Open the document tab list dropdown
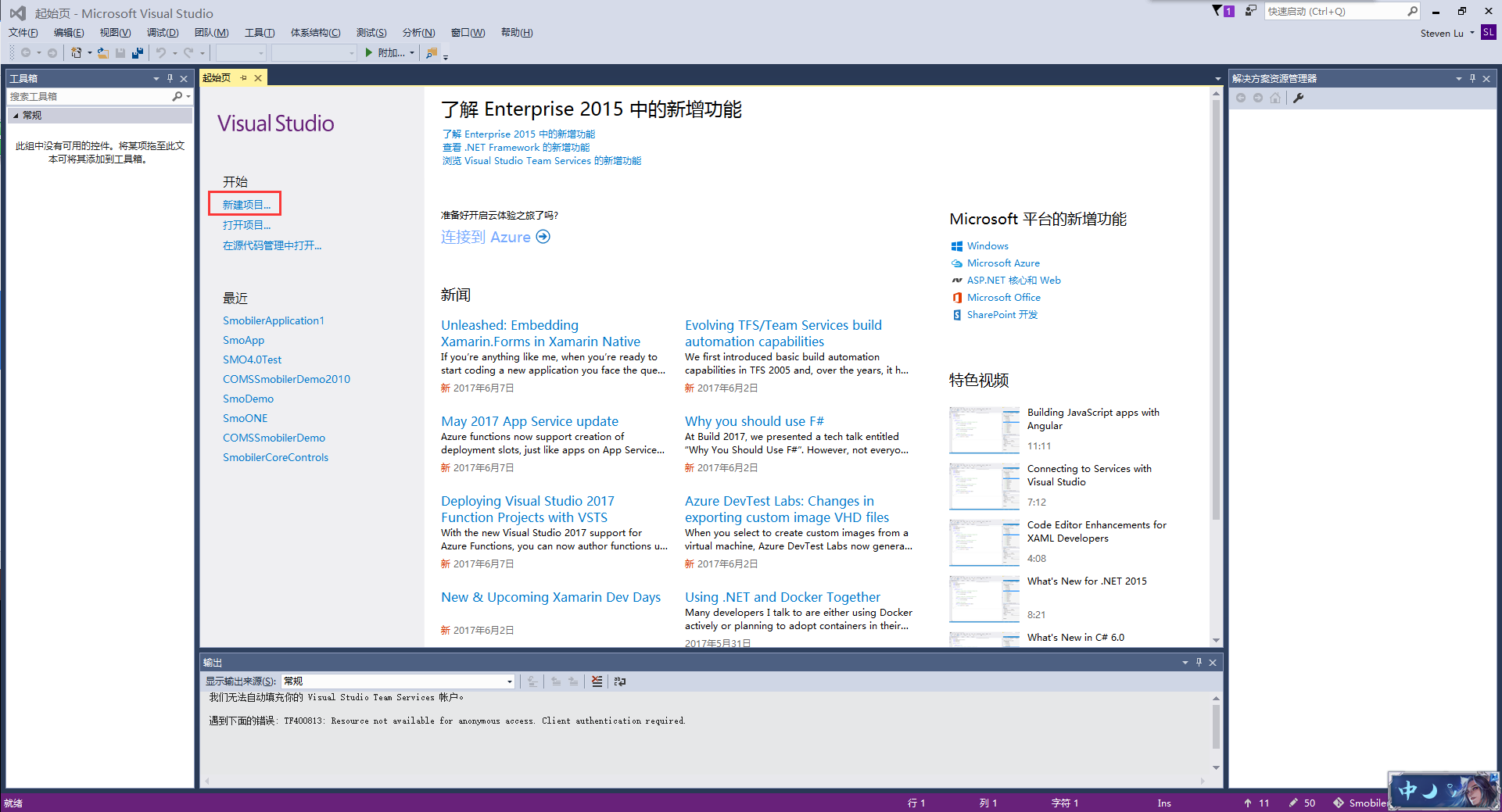 point(1217,78)
